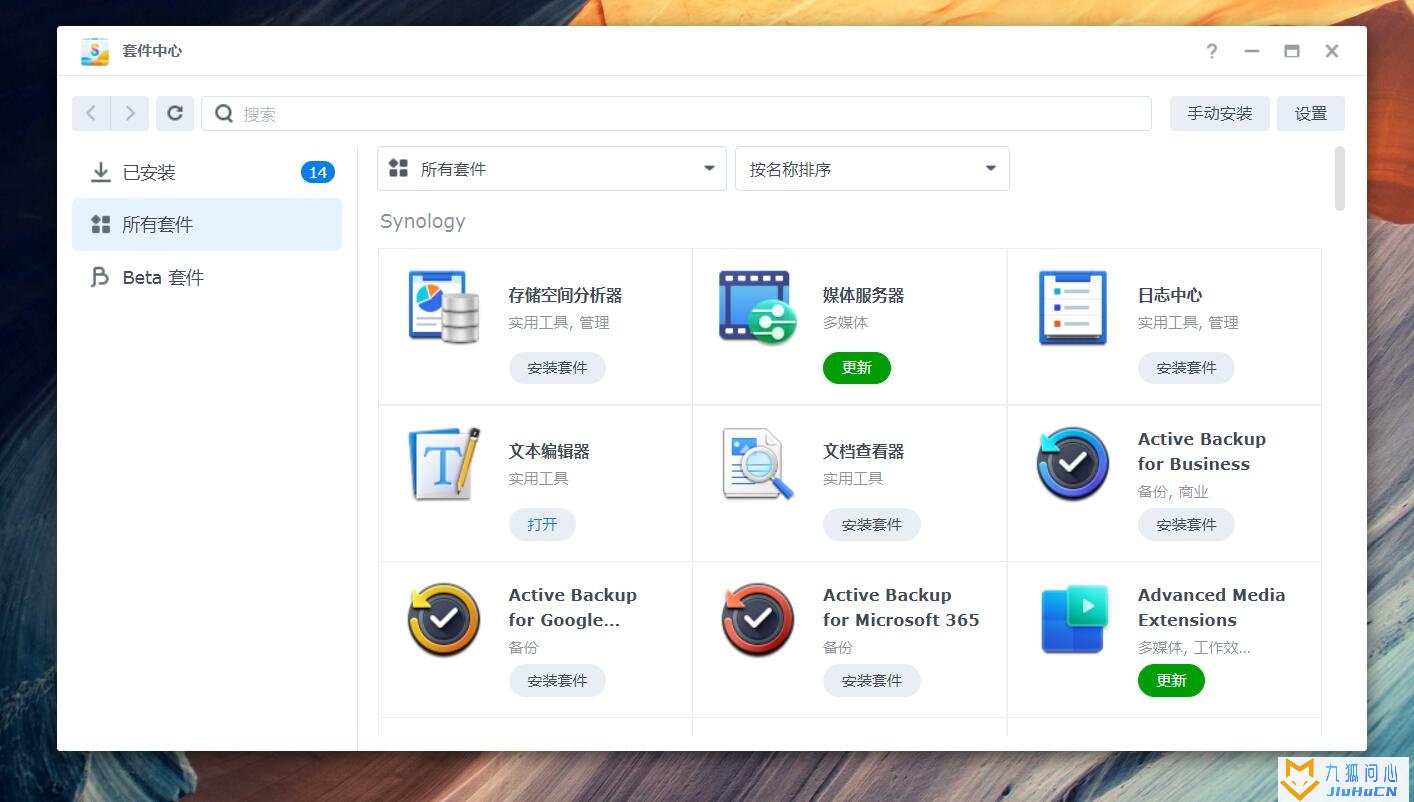Click the refresh icon button

tap(175, 114)
